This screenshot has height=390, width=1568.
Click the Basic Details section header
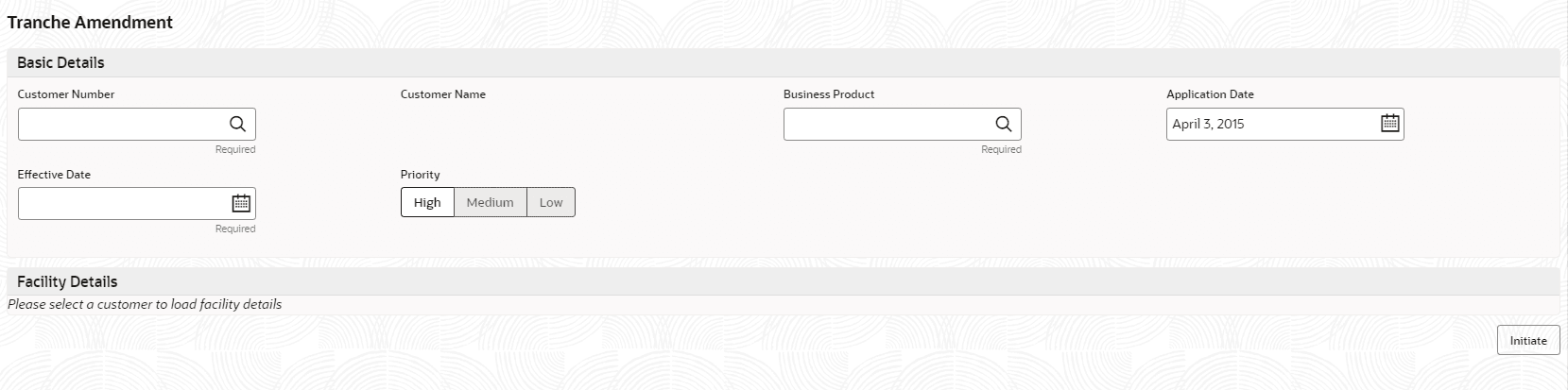(60, 62)
